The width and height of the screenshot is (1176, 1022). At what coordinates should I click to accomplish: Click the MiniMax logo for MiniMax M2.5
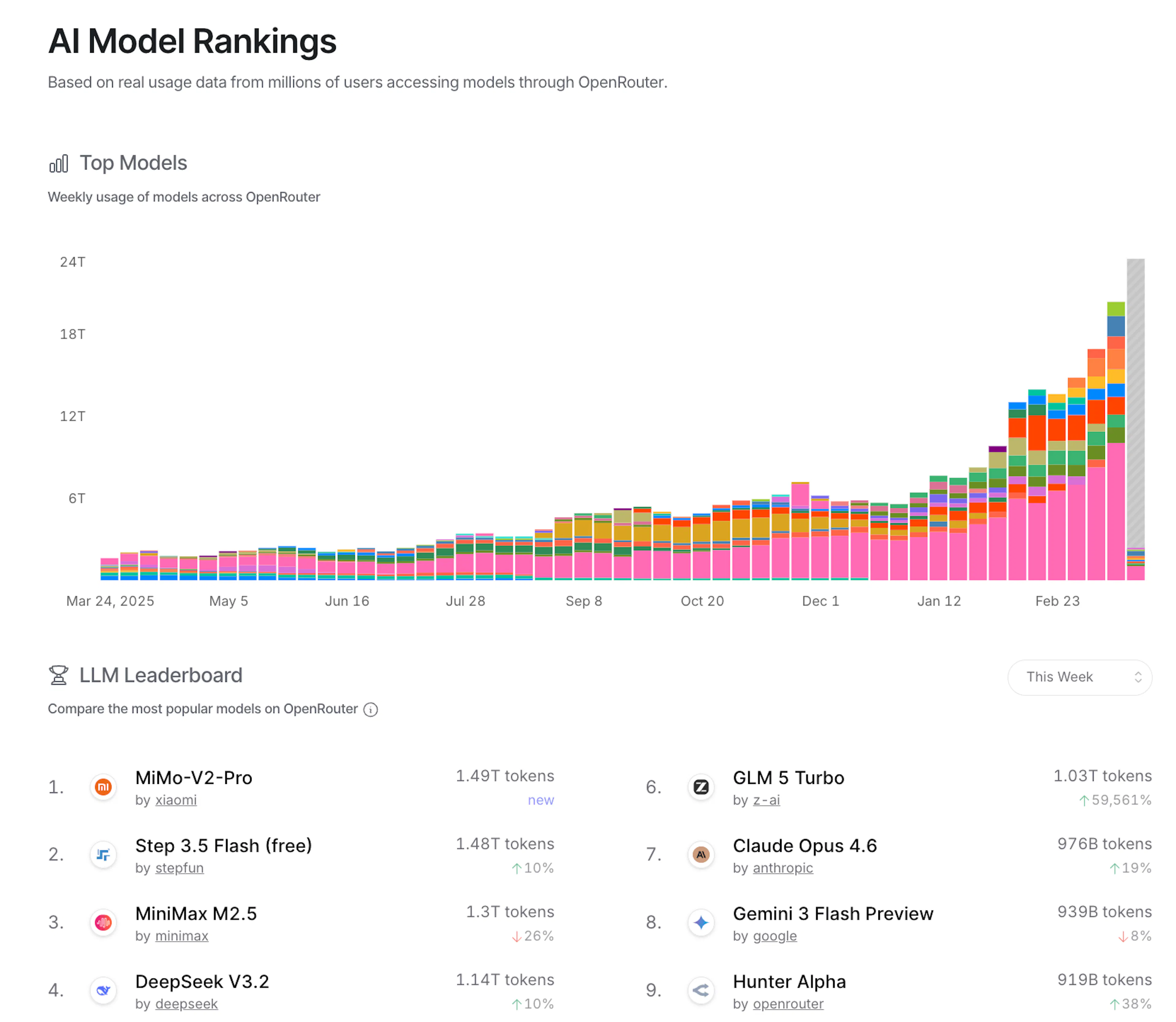tap(103, 923)
